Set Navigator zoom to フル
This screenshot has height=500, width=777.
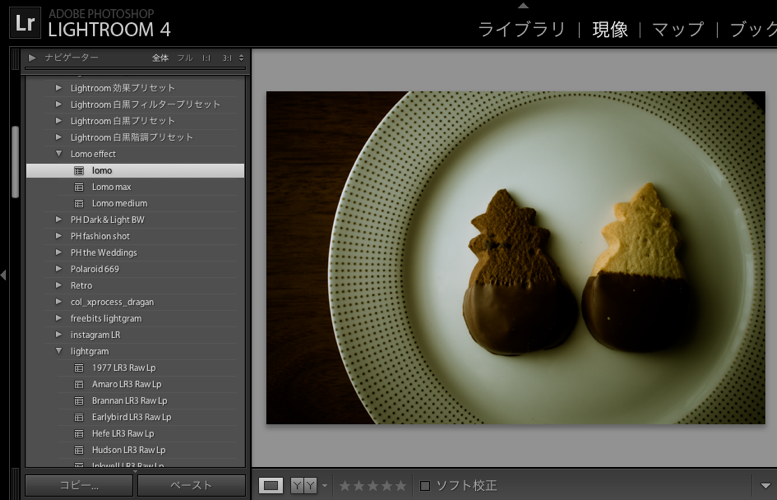[x=185, y=58]
